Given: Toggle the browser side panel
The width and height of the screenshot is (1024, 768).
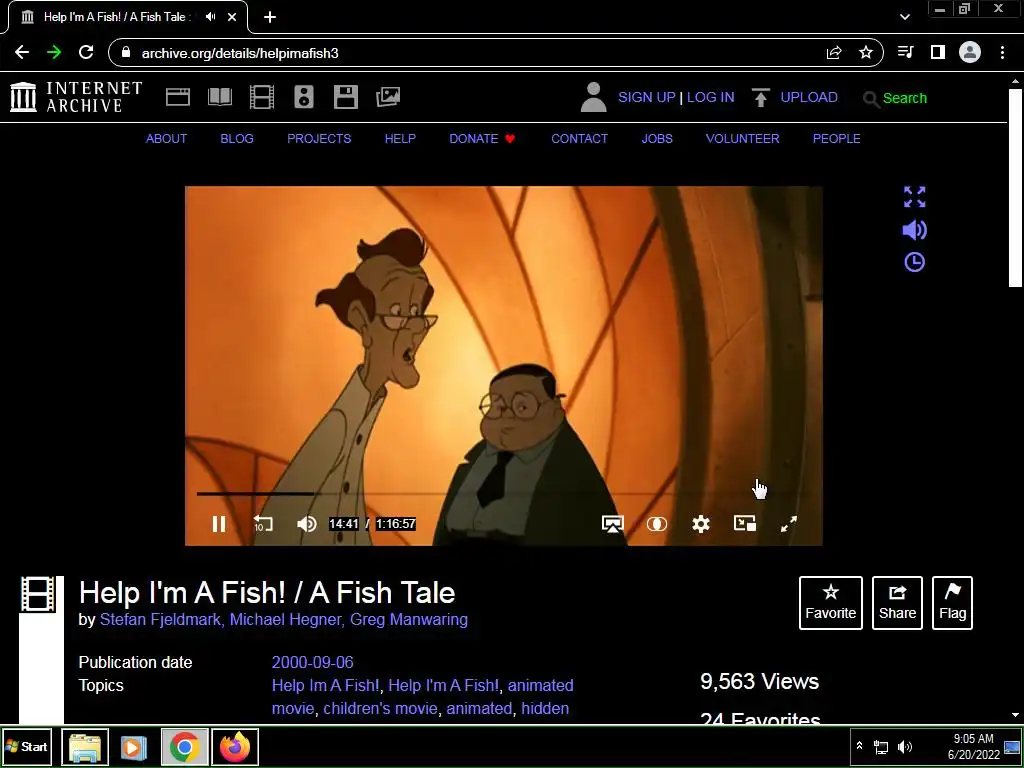Looking at the screenshot, I should [x=938, y=52].
